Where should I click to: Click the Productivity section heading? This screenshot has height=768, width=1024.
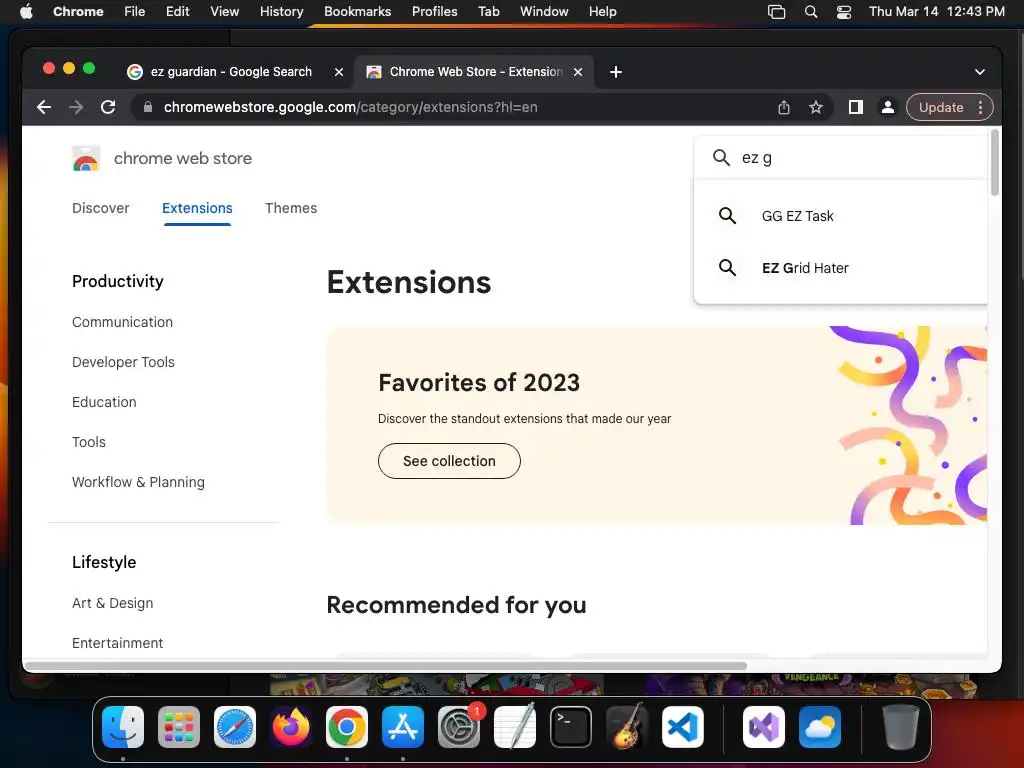pos(118,281)
